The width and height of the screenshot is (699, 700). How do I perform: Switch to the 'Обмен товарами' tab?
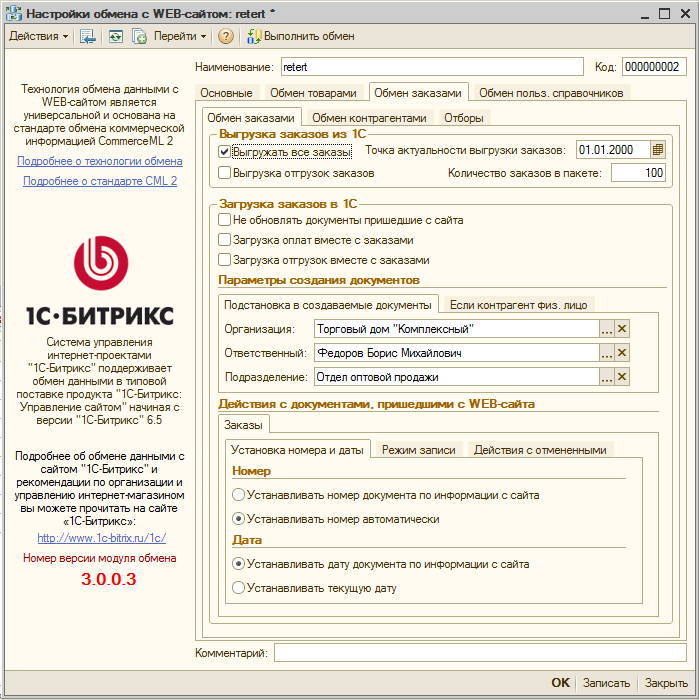pyautogui.click(x=313, y=93)
